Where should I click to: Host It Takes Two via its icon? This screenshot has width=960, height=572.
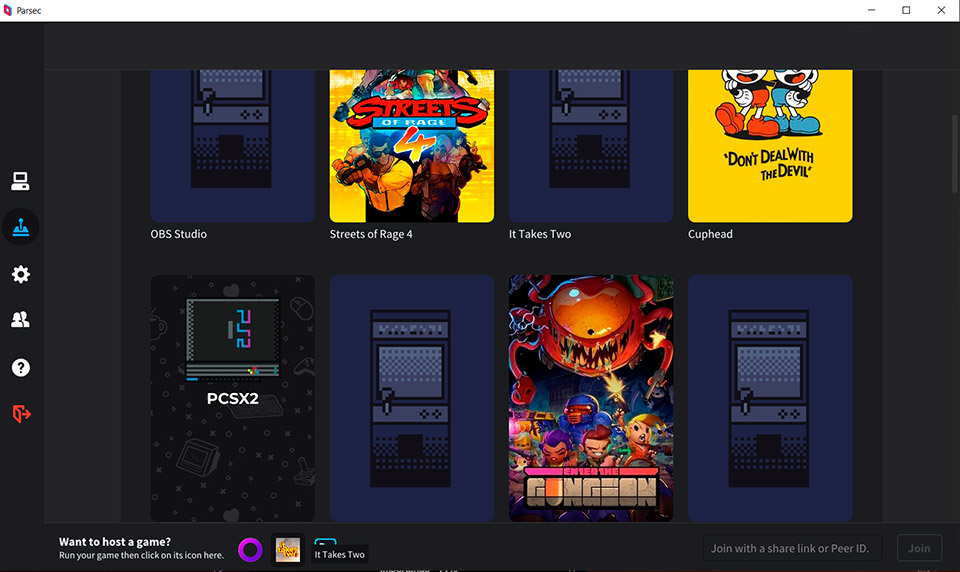pos(288,549)
